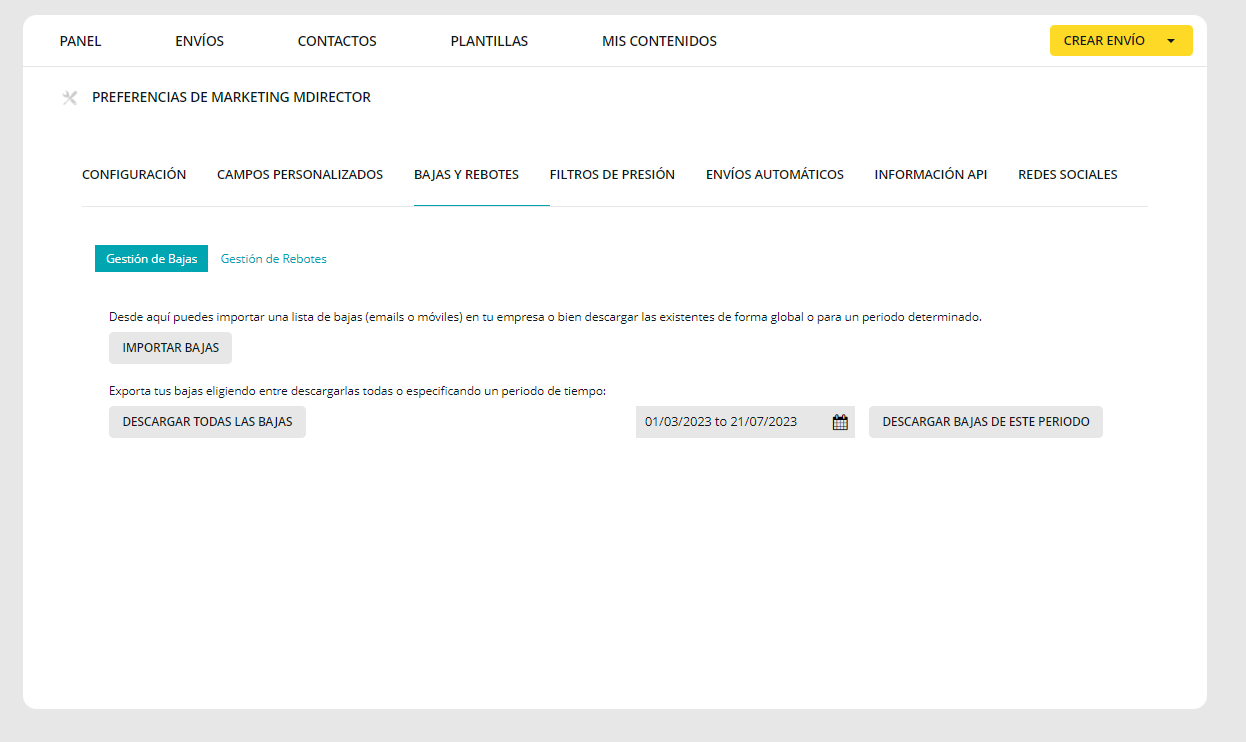The image size is (1246, 742).
Task: Click the date range field 01/03/2023 to 21/07/2023
Action: click(745, 422)
